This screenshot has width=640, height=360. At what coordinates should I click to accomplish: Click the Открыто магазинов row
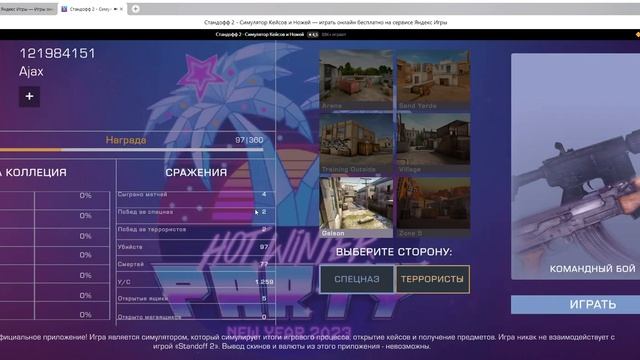point(196,317)
